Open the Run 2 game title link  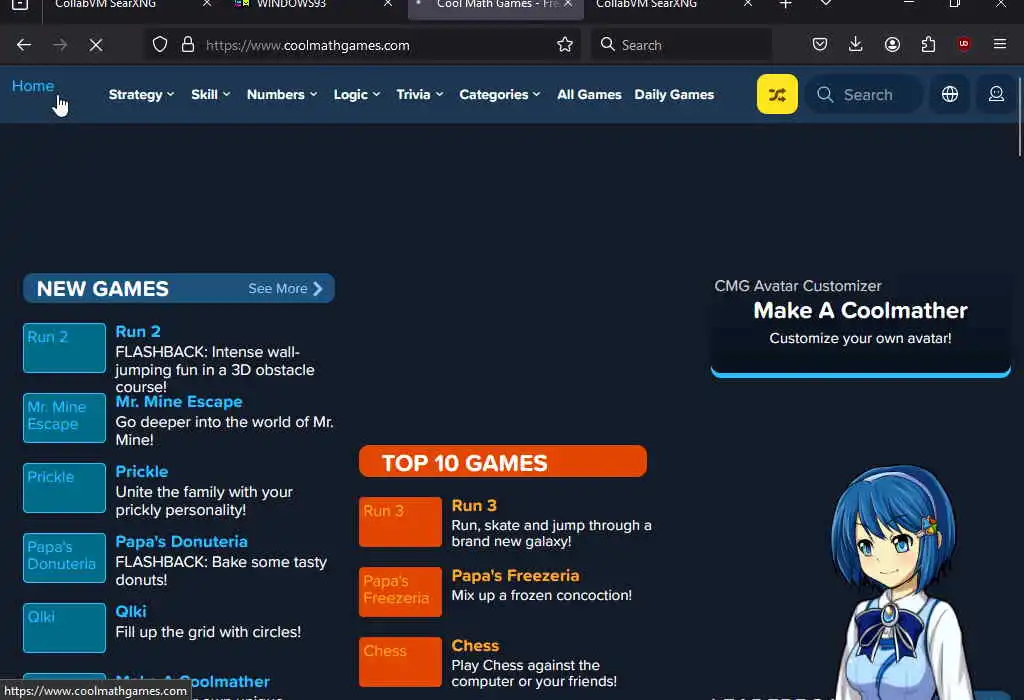click(138, 332)
